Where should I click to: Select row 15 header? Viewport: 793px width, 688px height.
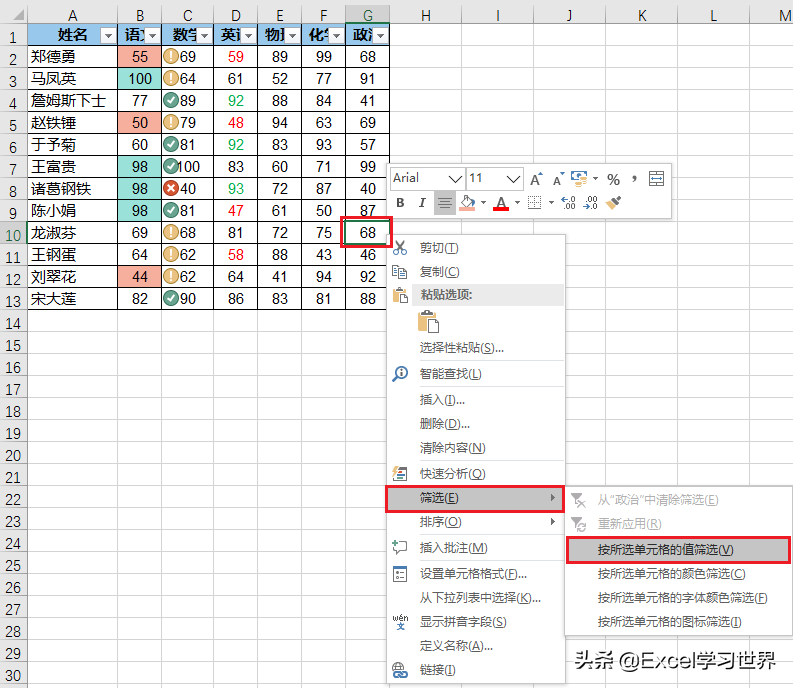(x=13, y=346)
